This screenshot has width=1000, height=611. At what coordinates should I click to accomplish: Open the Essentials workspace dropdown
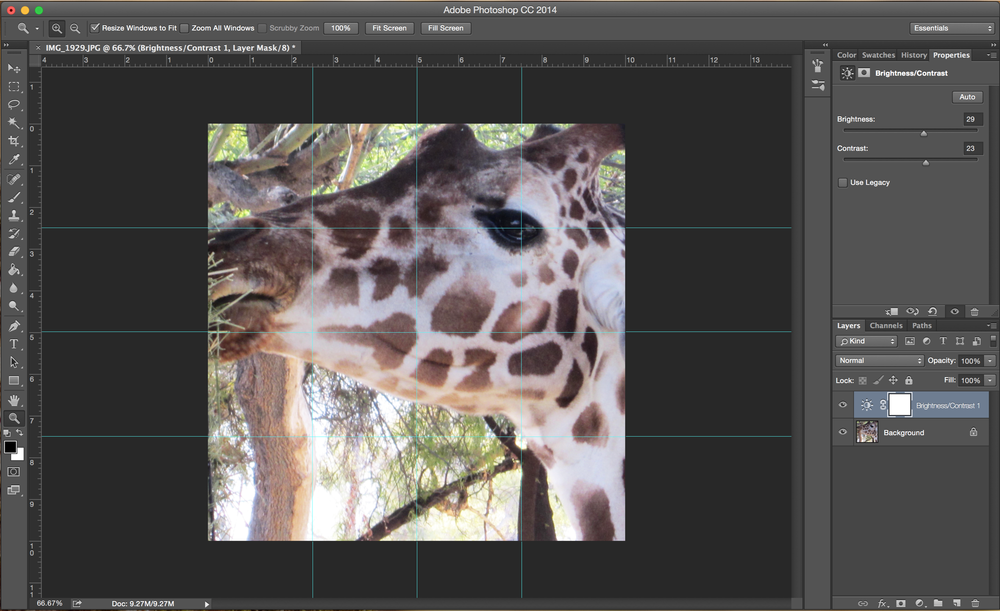click(x=951, y=28)
